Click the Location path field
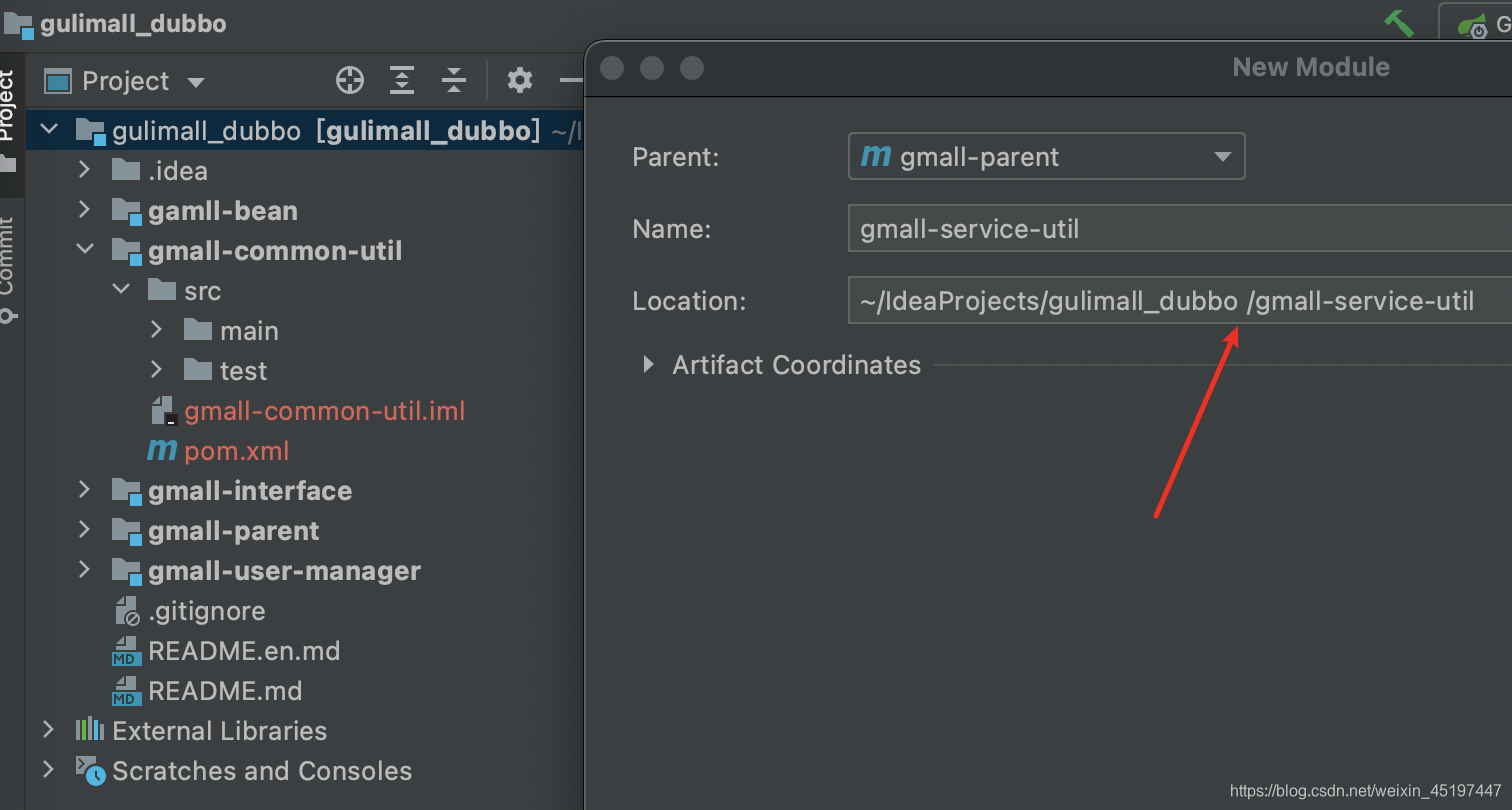The width and height of the screenshot is (1512, 810). click(1180, 300)
